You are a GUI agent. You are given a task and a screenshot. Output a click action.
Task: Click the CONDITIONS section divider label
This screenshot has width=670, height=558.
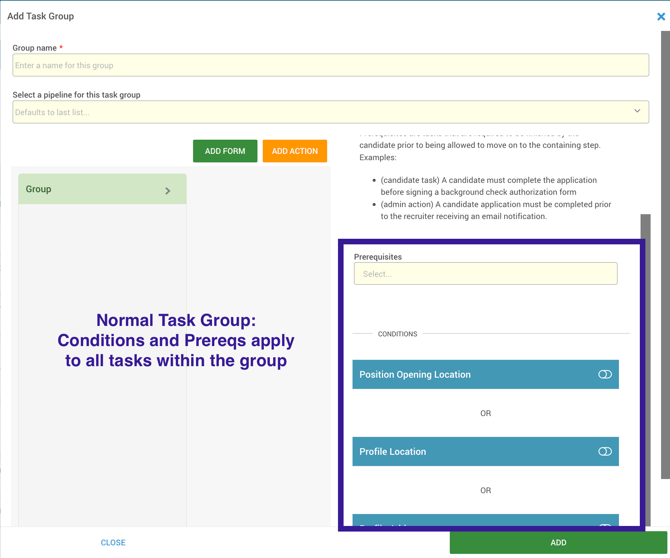click(397, 334)
